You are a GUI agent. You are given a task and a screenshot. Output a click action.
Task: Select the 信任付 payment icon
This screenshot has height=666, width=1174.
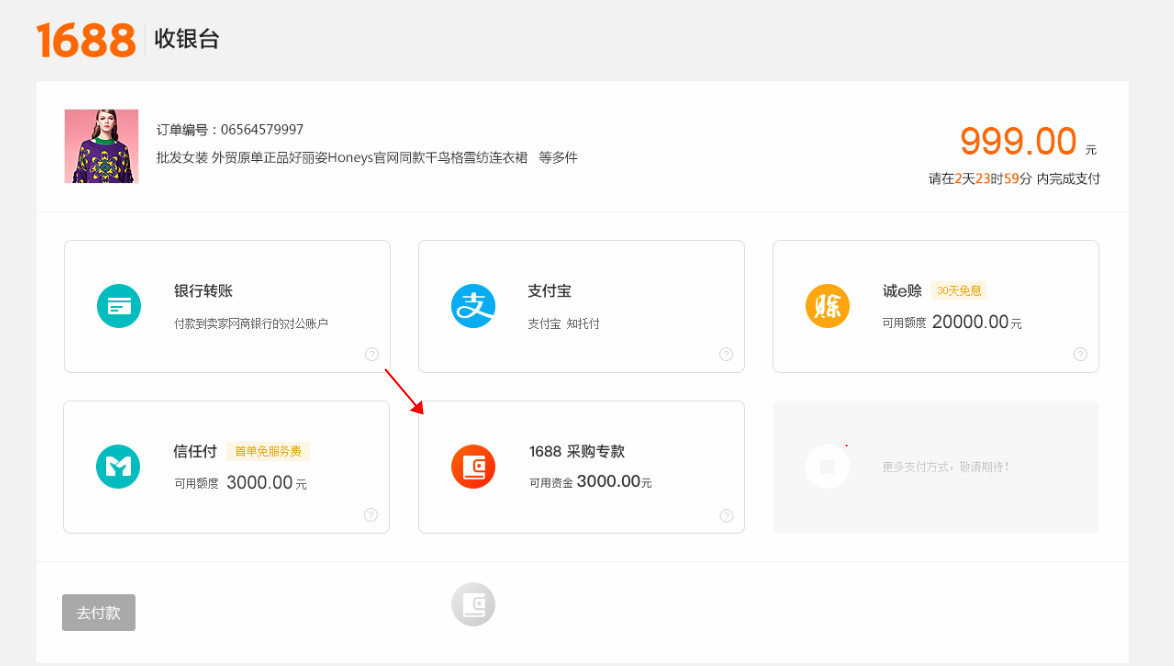tap(118, 466)
